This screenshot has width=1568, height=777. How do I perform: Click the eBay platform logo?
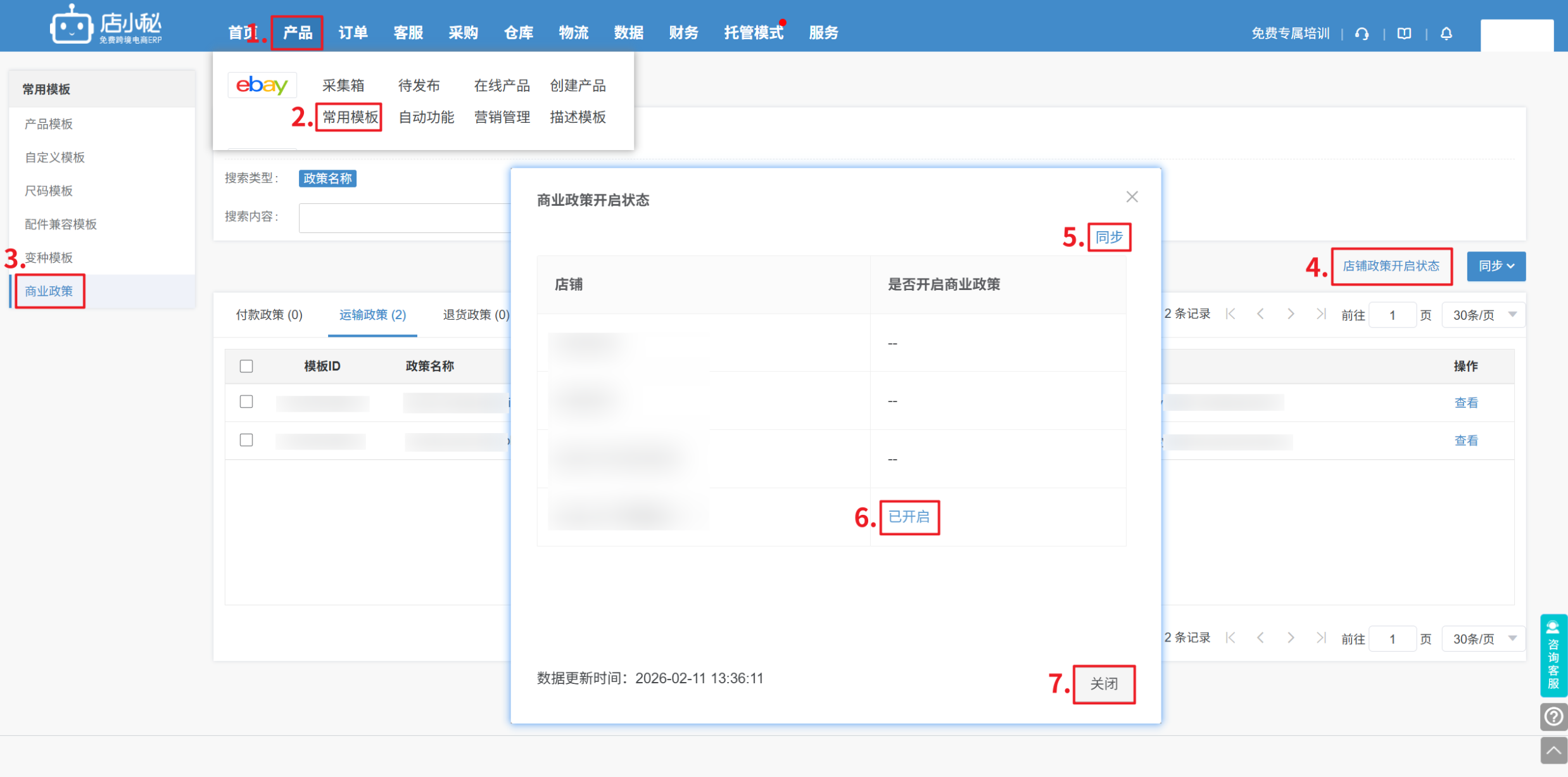click(x=262, y=85)
